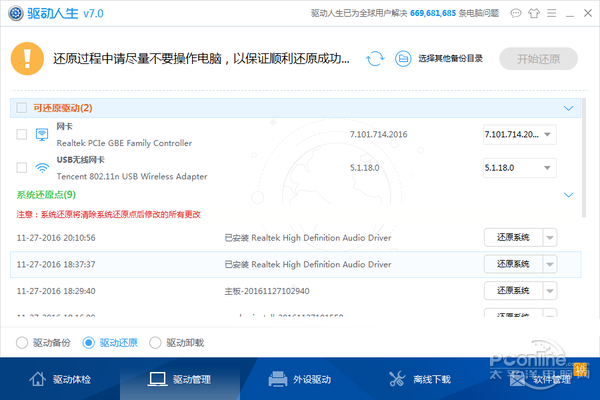This screenshot has width=600, height=400.
Task: Switch to the 离线下载 tab
Action: (420, 379)
